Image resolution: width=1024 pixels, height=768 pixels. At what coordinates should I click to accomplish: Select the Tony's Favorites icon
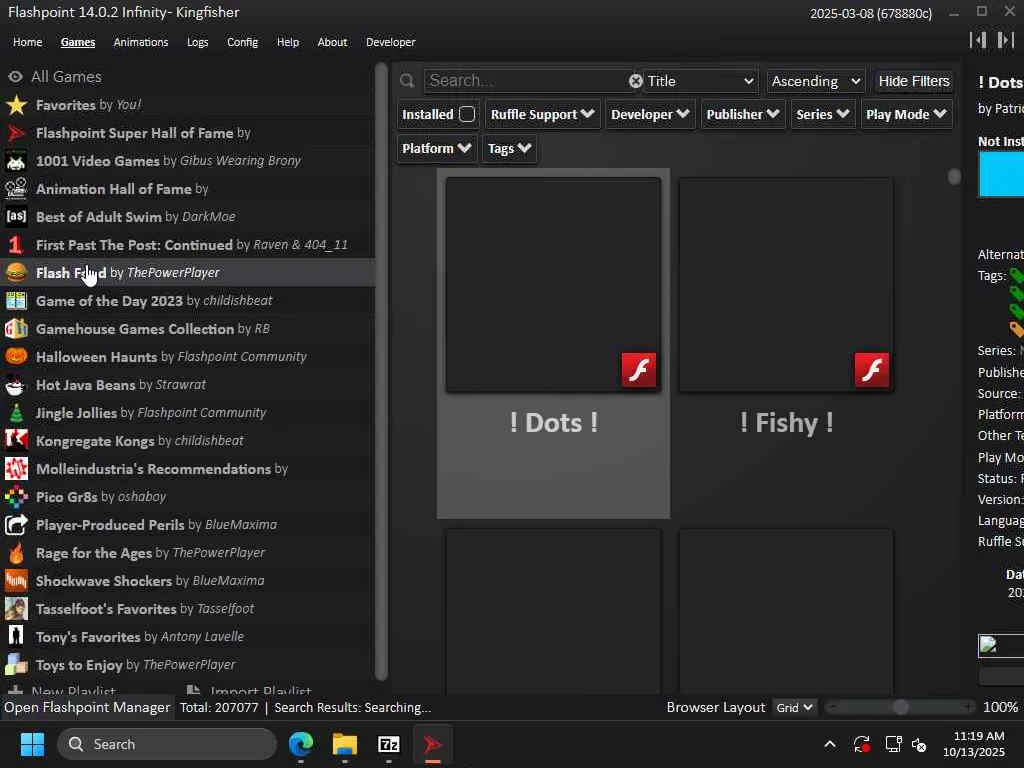pyautogui.click(x=16, y=637)
